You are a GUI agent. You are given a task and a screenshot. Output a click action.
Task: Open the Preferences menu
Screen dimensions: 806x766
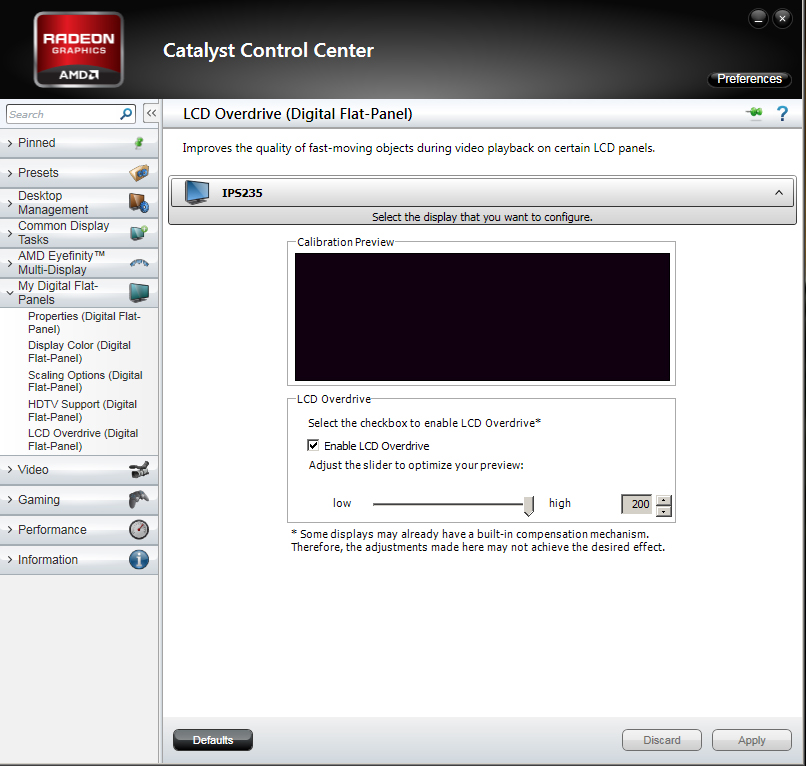pyautogui.click(x=749, y=79)
